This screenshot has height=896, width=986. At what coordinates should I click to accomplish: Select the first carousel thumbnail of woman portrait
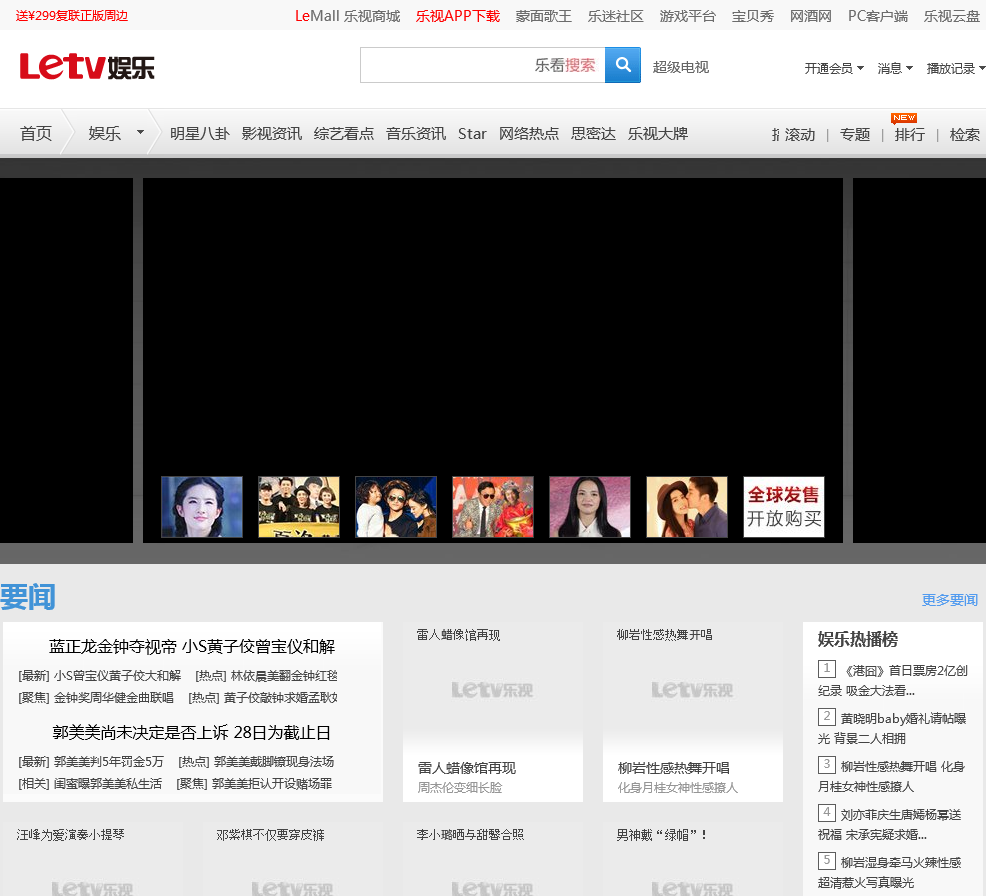202,507
